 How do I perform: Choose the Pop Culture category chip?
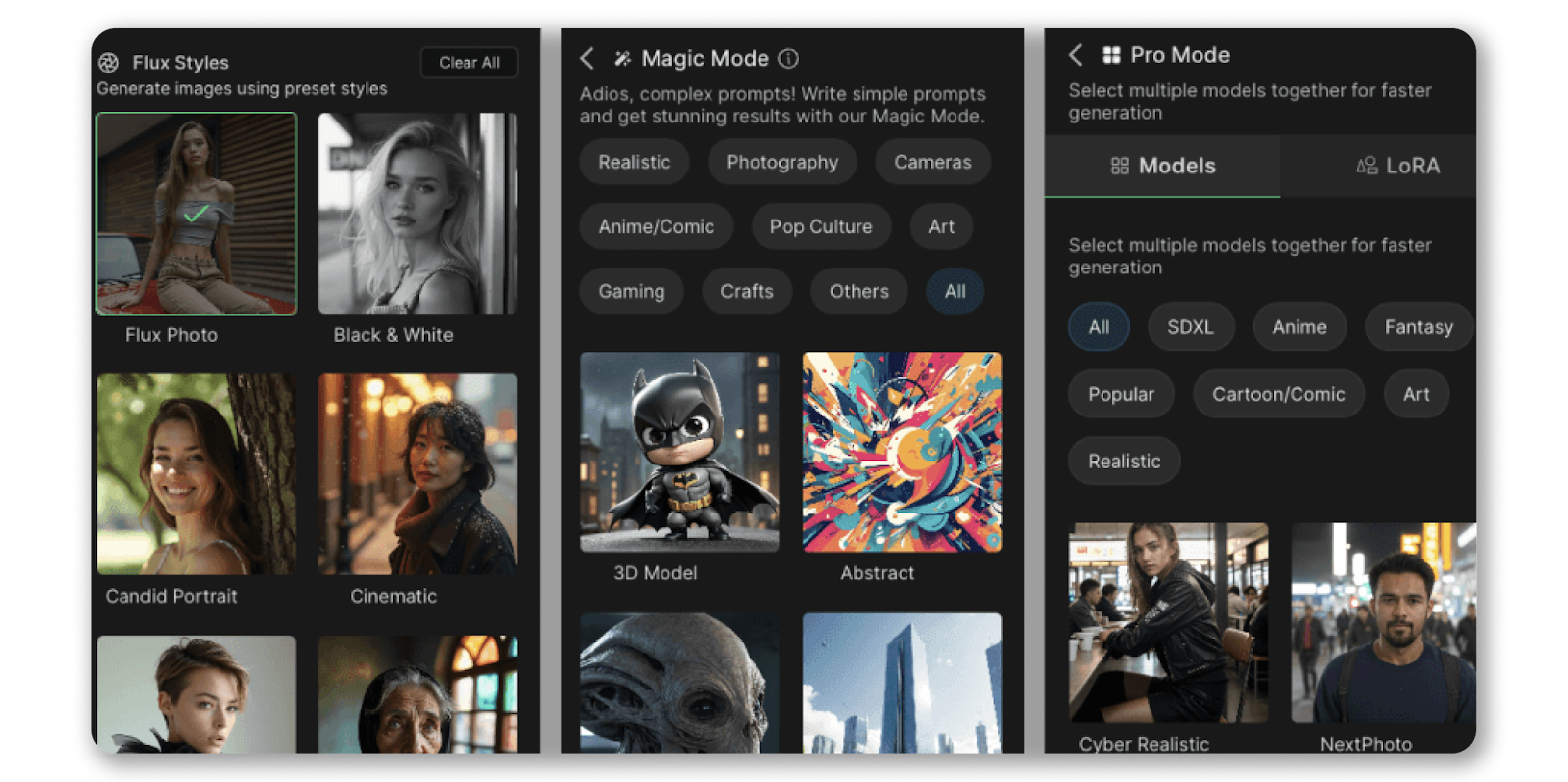821,226
